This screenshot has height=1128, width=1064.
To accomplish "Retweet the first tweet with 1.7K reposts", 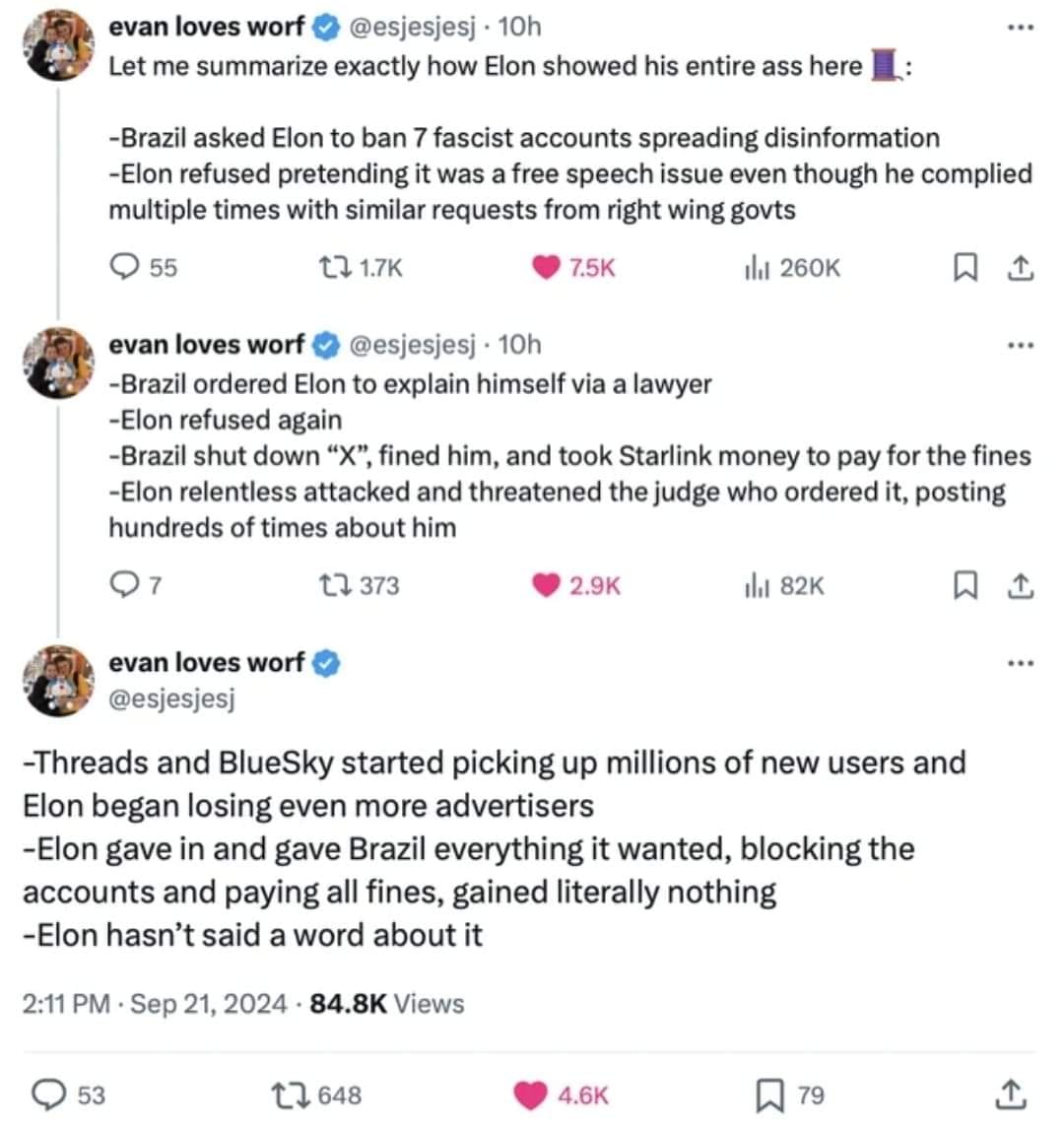I will [x=328, y=267].
